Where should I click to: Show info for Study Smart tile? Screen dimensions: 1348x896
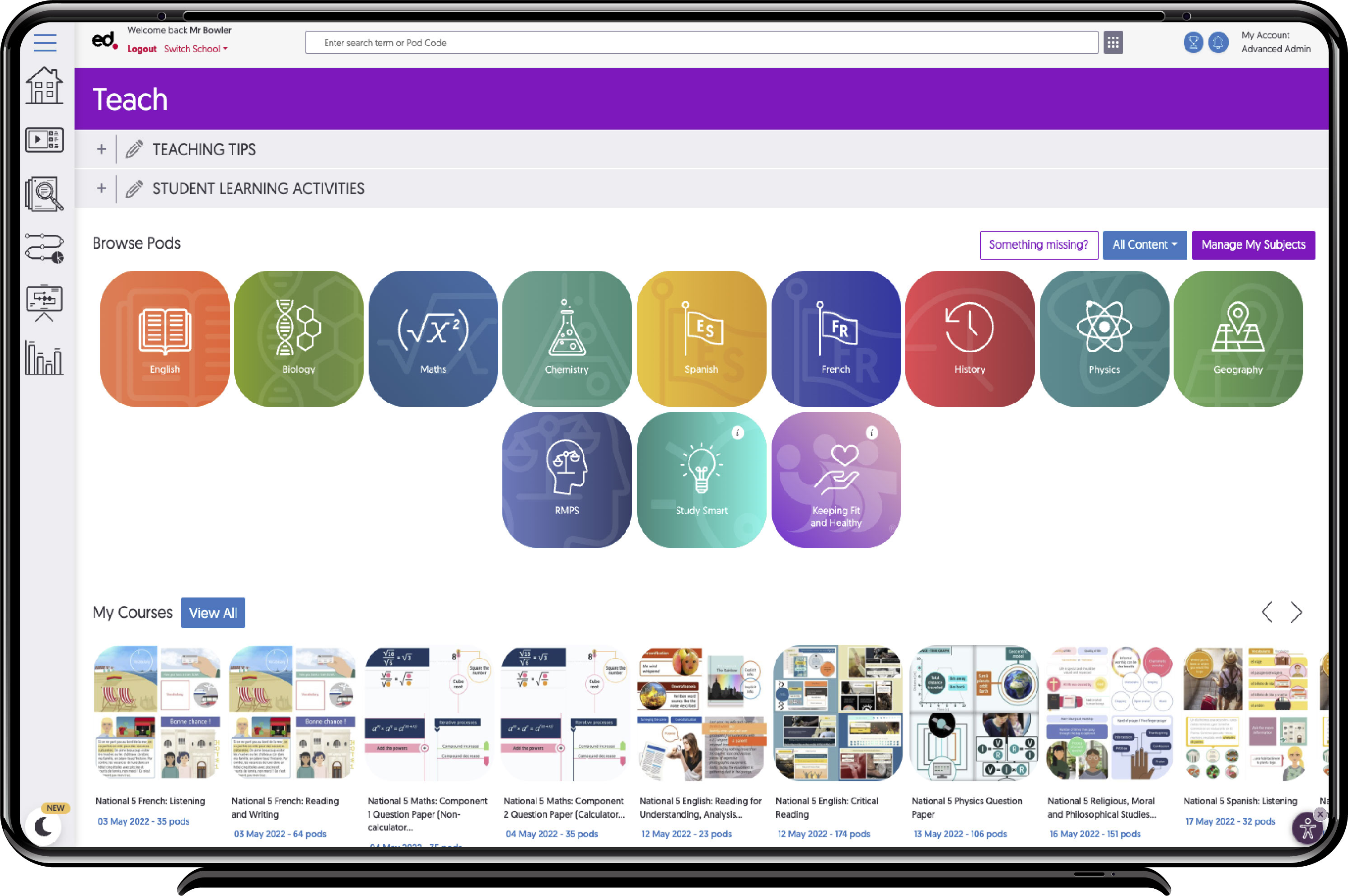click(x=737, y=433)
